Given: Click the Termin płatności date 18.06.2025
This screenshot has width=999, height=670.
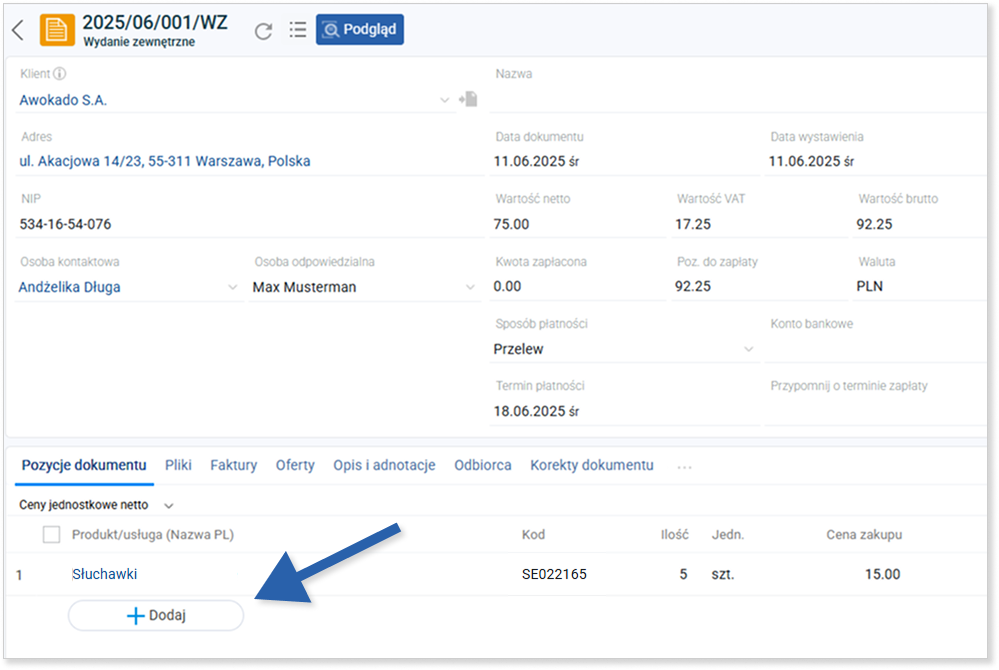Looking at the screenshot, I should 536,411.
